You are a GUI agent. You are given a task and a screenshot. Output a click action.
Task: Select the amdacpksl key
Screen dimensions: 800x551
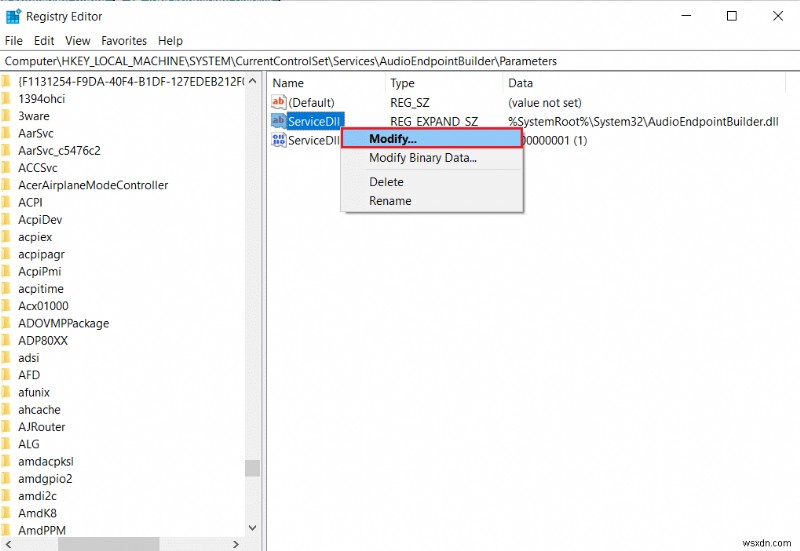(x=46, y=462)
